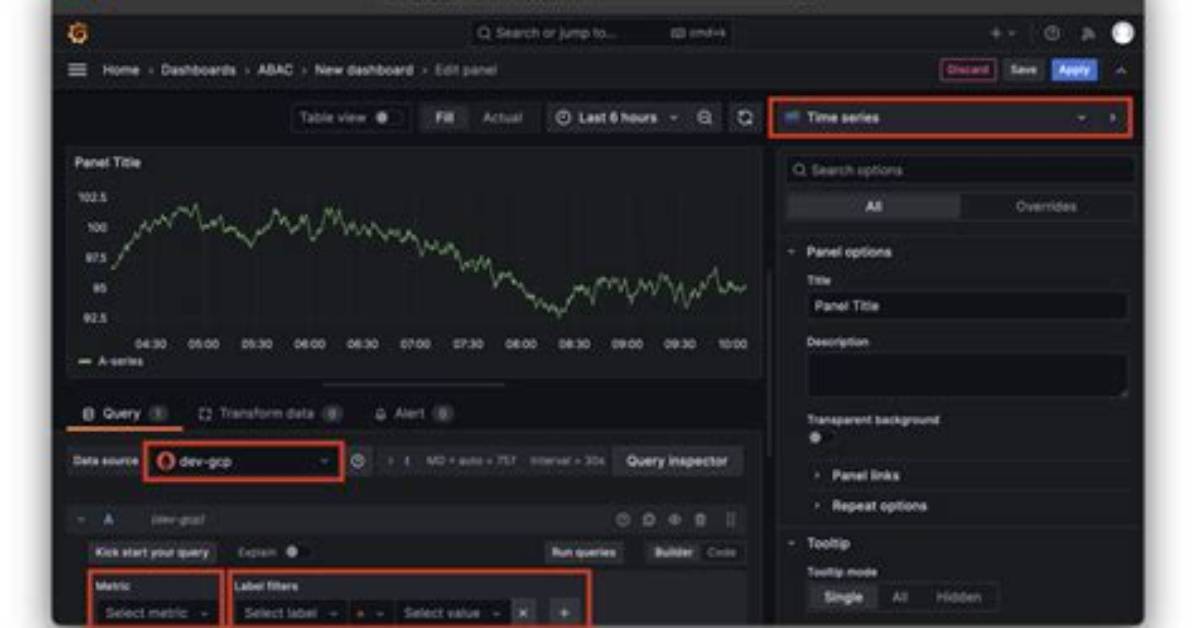1196x628 pixels.
Task: Choose Hidden tooltip mode
Action: tap(958, 597)
